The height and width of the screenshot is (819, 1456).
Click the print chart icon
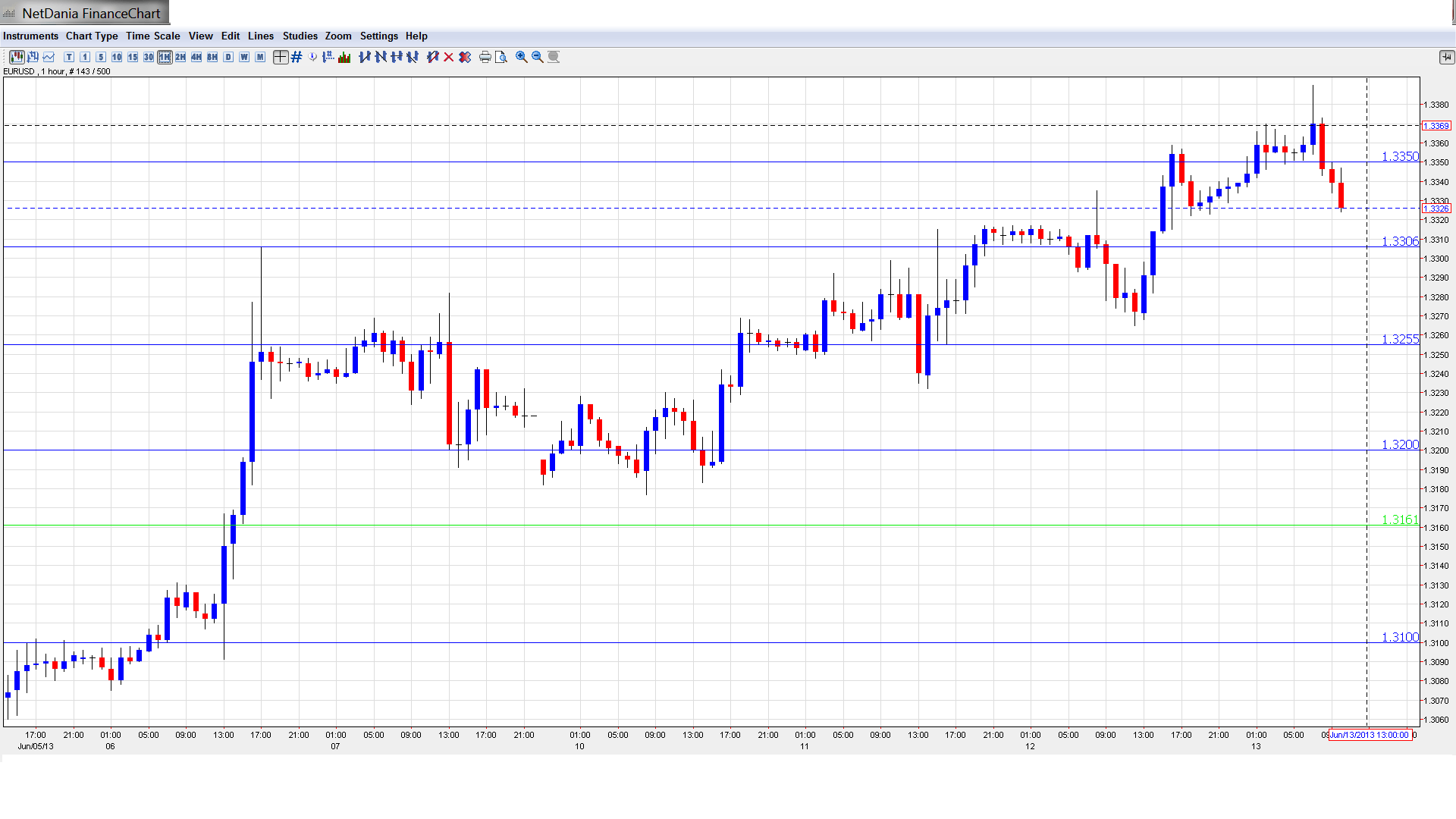click(485, 57)
